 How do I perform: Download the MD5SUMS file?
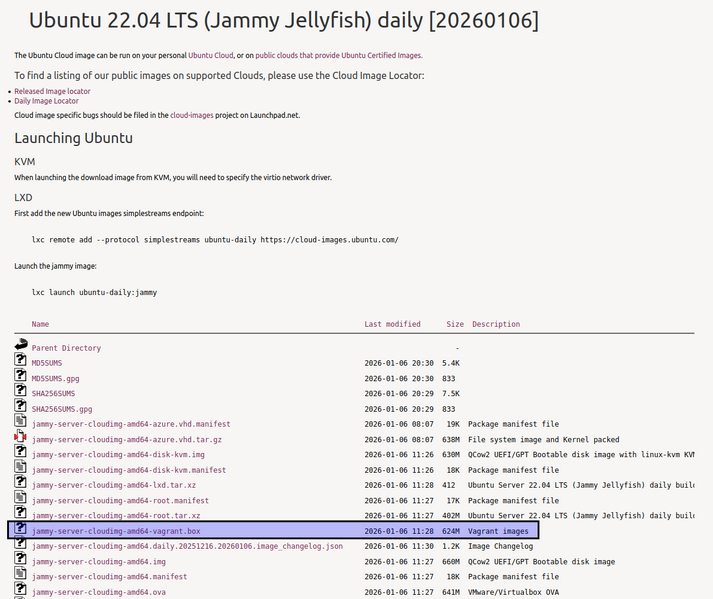tap(47, 363)
